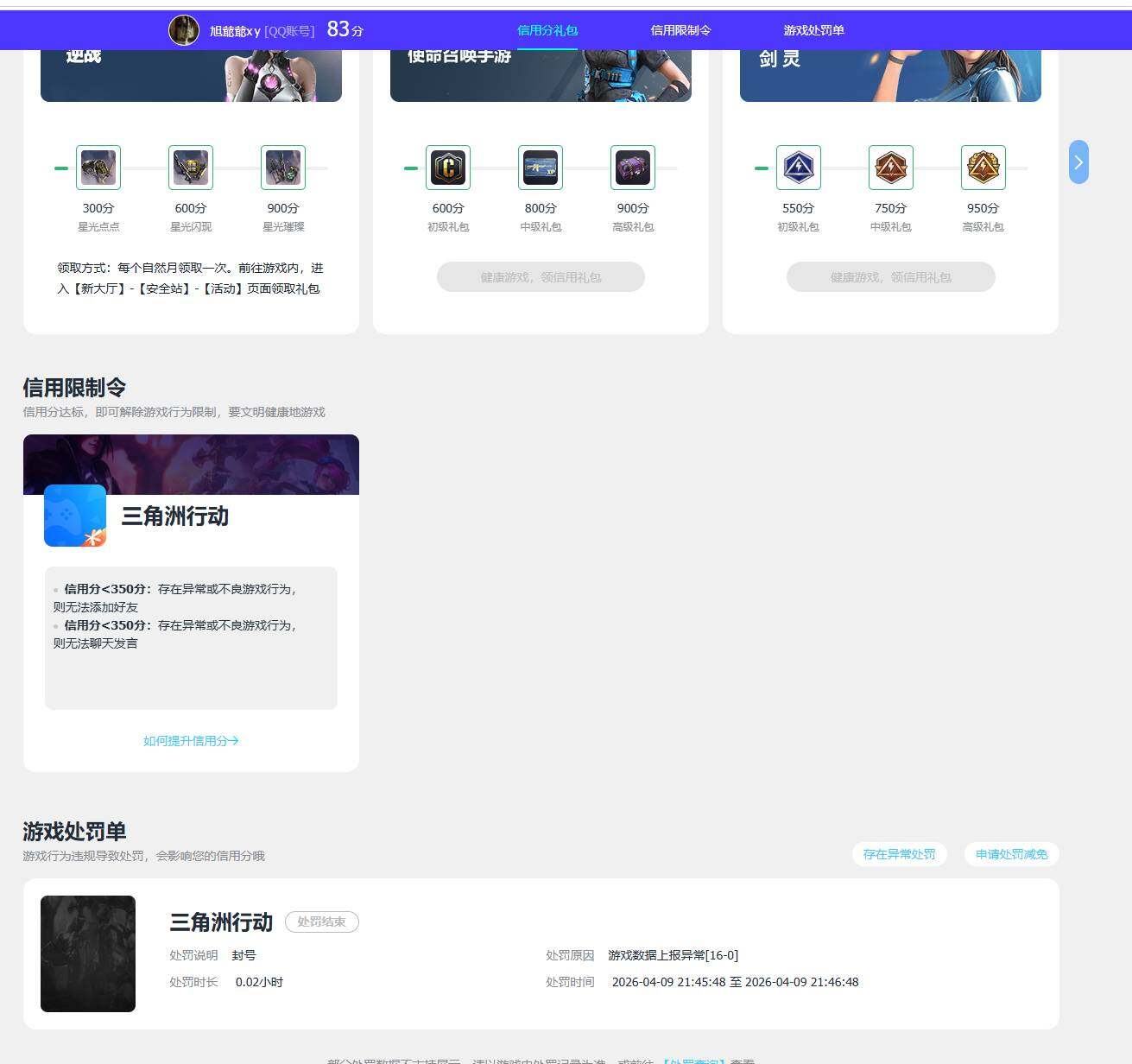
Task: Click the 三角洲行动 penalty record thumbnail
Action: (88, 953)
